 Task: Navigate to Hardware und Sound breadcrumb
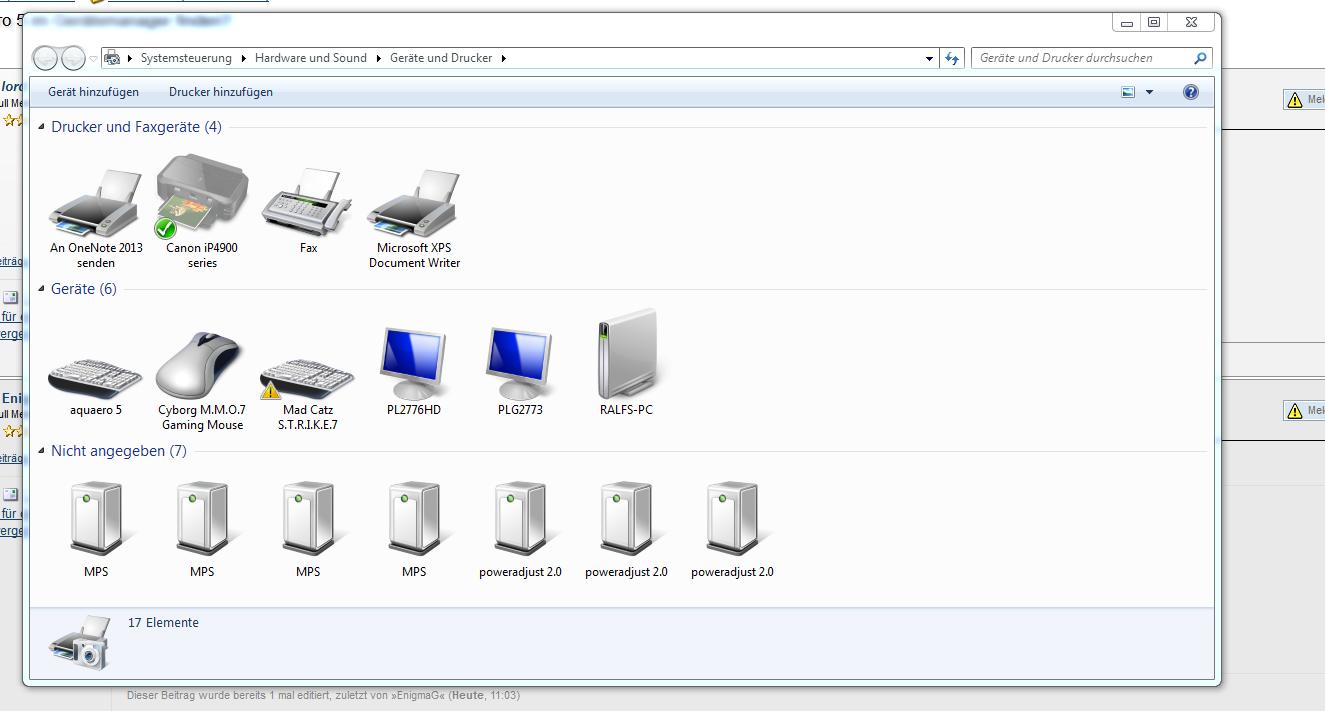coord(311,58)
